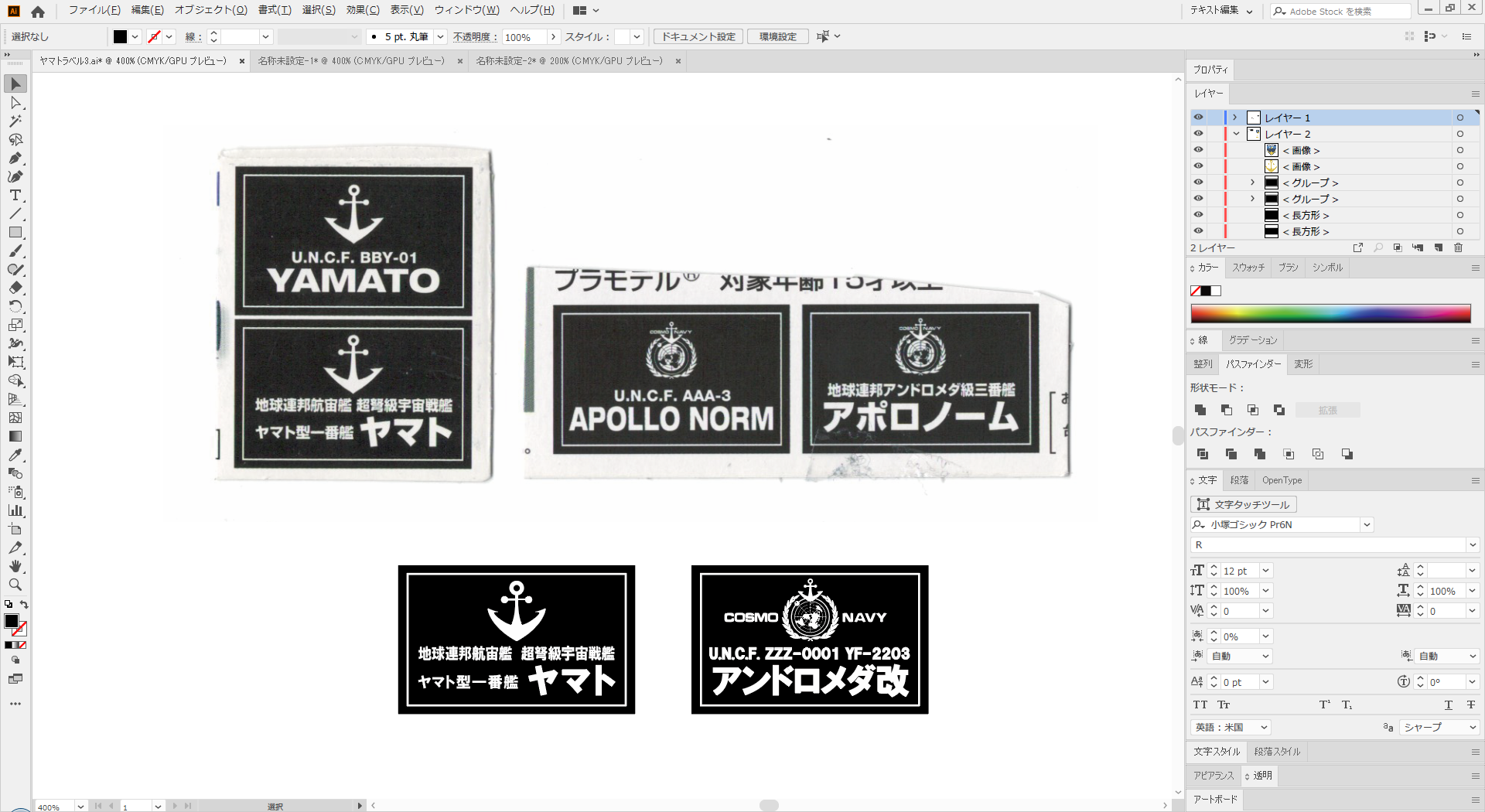Open the 400% zoom level dropdown

tap(80, 807)
